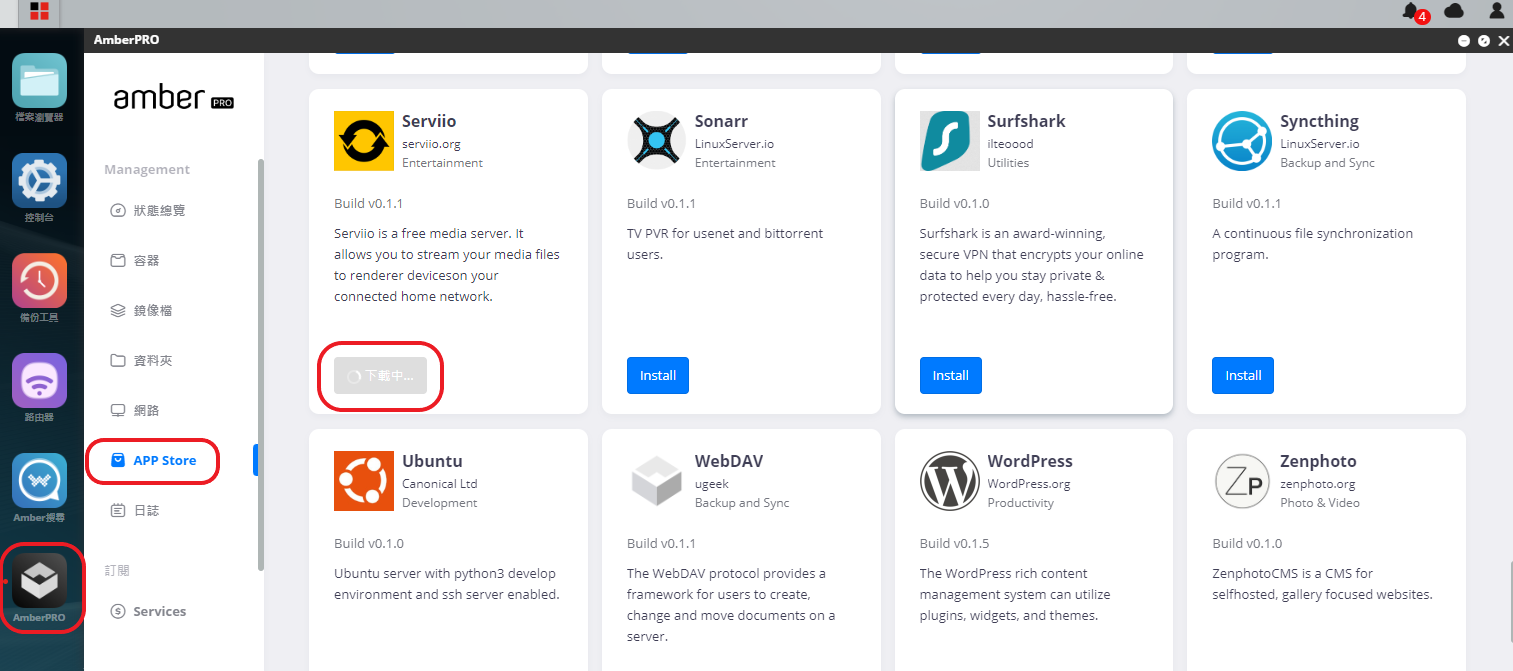Click the sidebar vertical scrollbar
The width and height of the screenshot is (1513, 671).
(261, 364)
